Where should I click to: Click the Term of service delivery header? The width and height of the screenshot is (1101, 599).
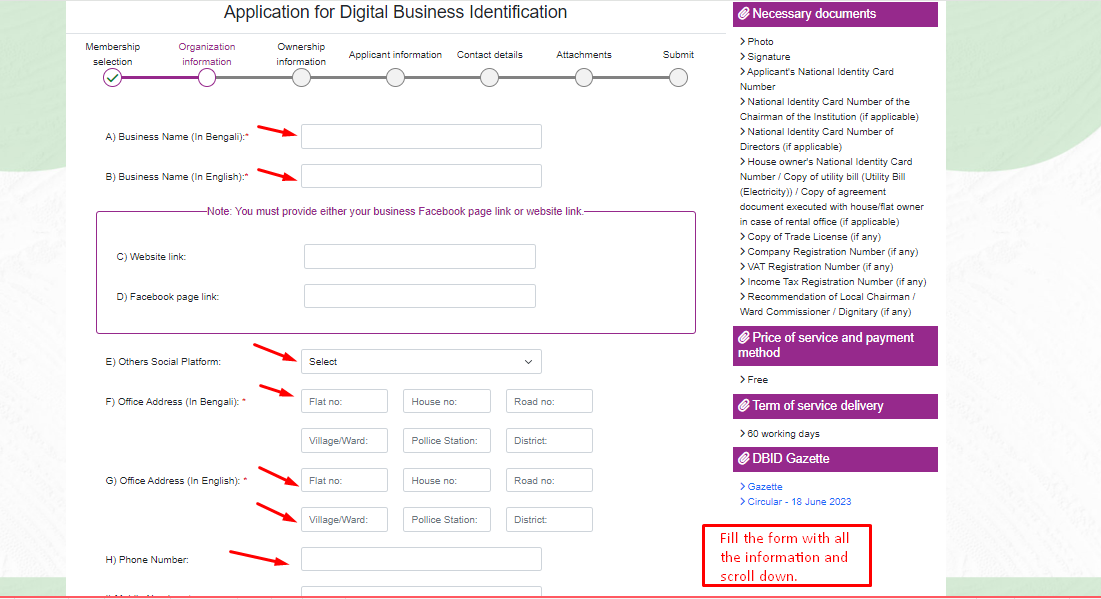click(x=835, y=406)
